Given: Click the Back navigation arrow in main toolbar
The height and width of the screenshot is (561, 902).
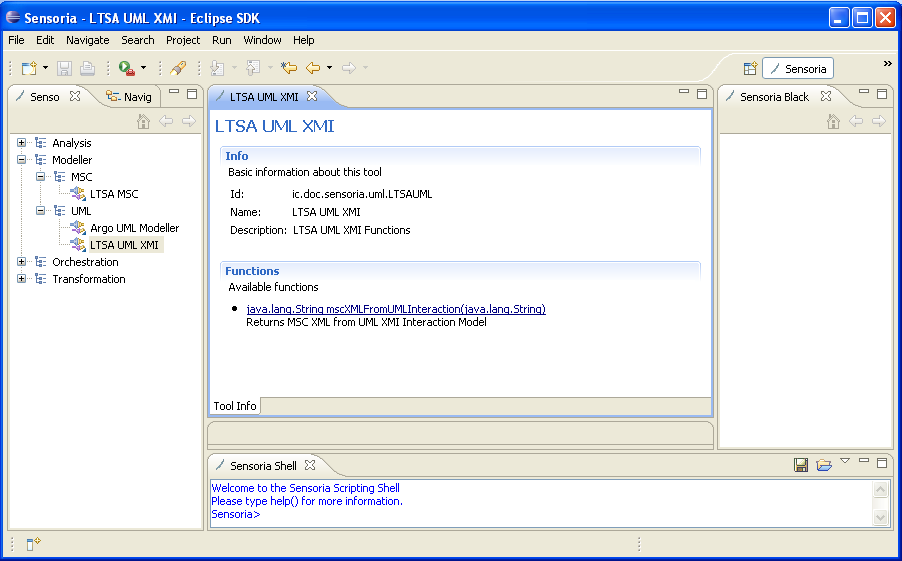Looking at the screenshot, I should click(313, 68).
